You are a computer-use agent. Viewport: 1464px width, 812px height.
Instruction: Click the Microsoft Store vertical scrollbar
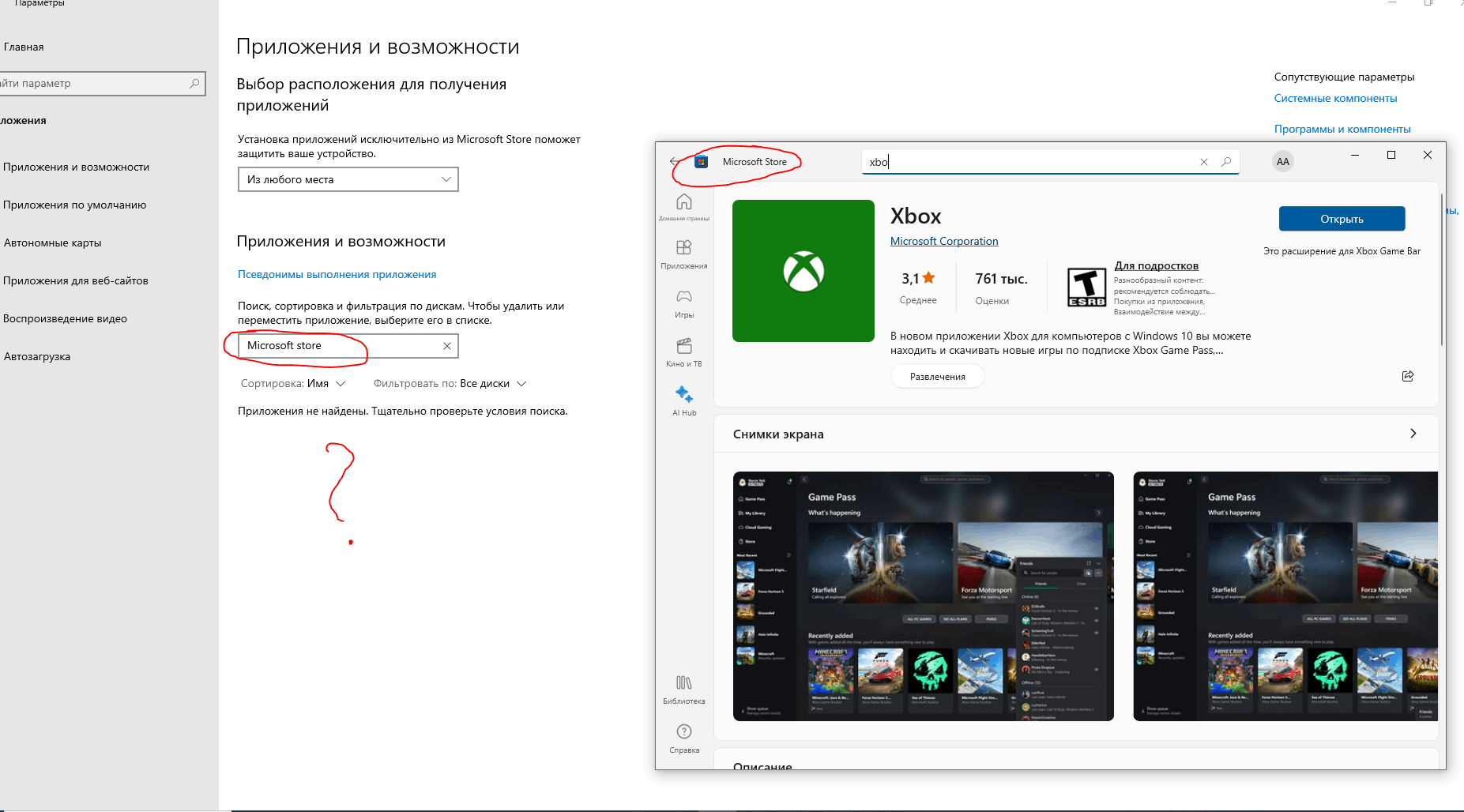1442,269
